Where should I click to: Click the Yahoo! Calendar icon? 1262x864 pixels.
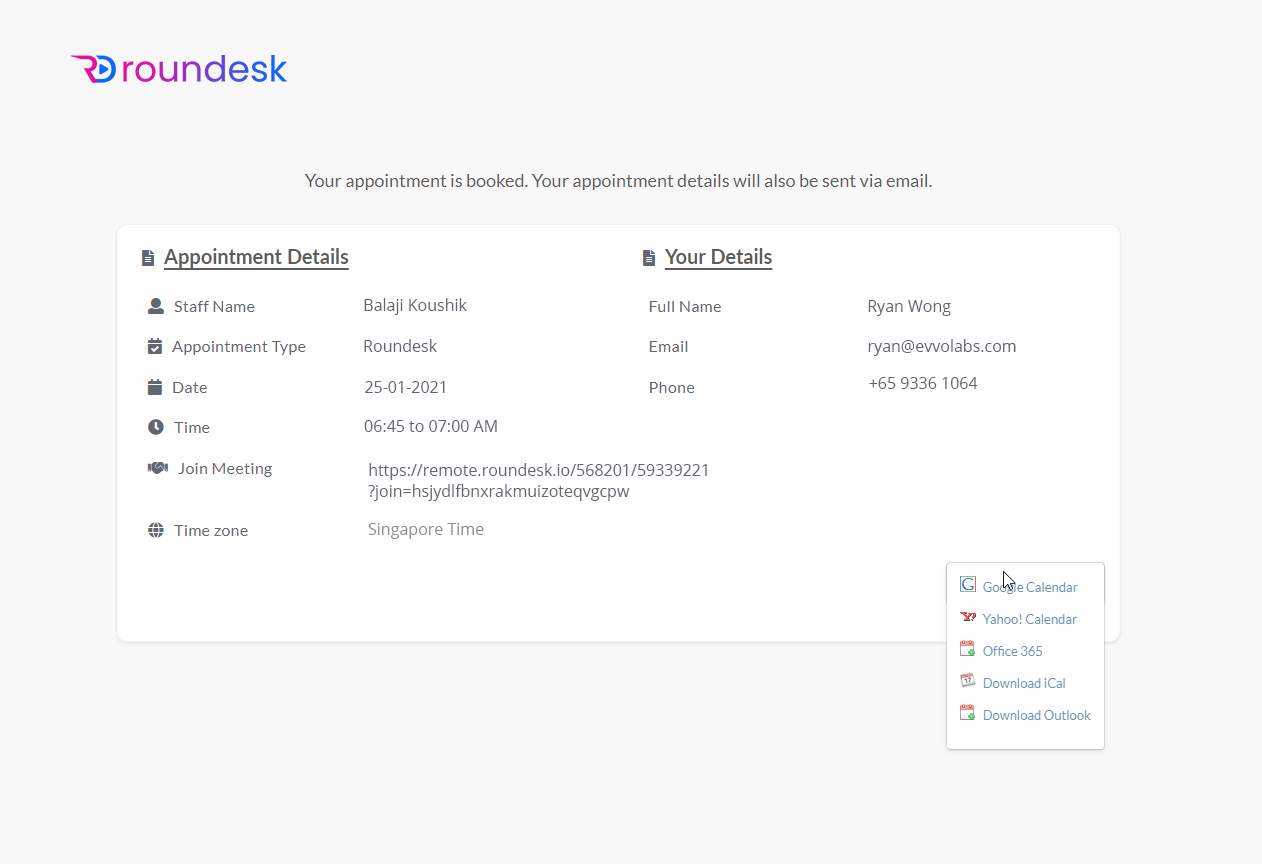pyautogui.click(x=967, y=617)
